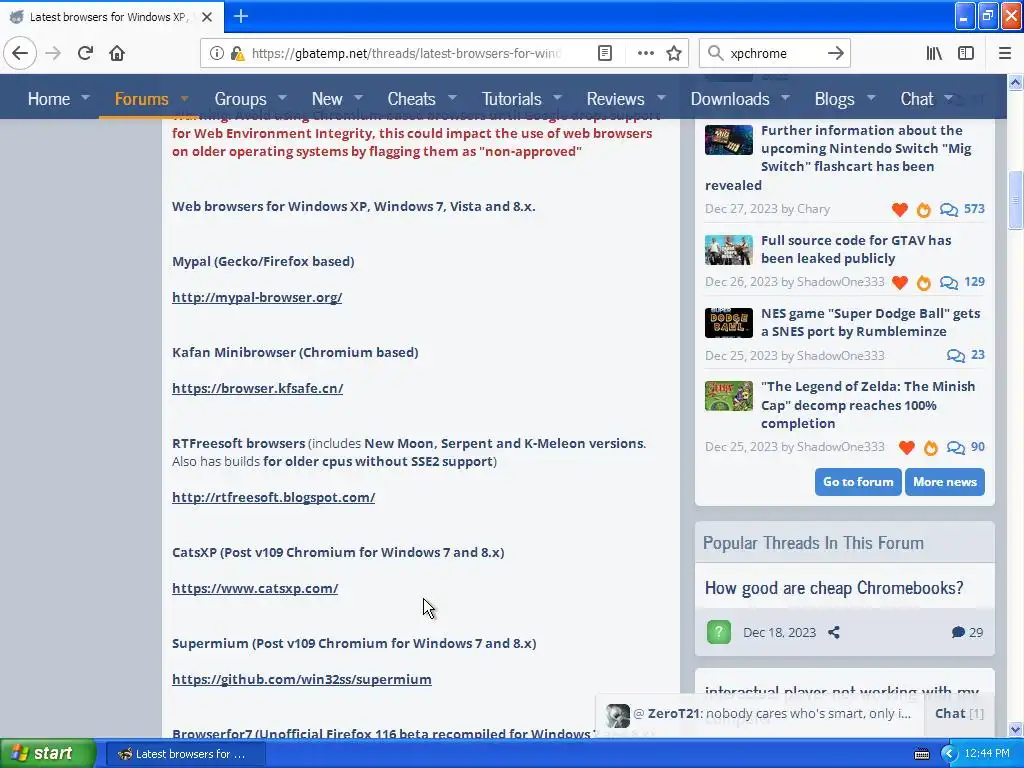1024x768 pixels.
Task: Follow the mypal-browser.org link
Action: (257, 297)
